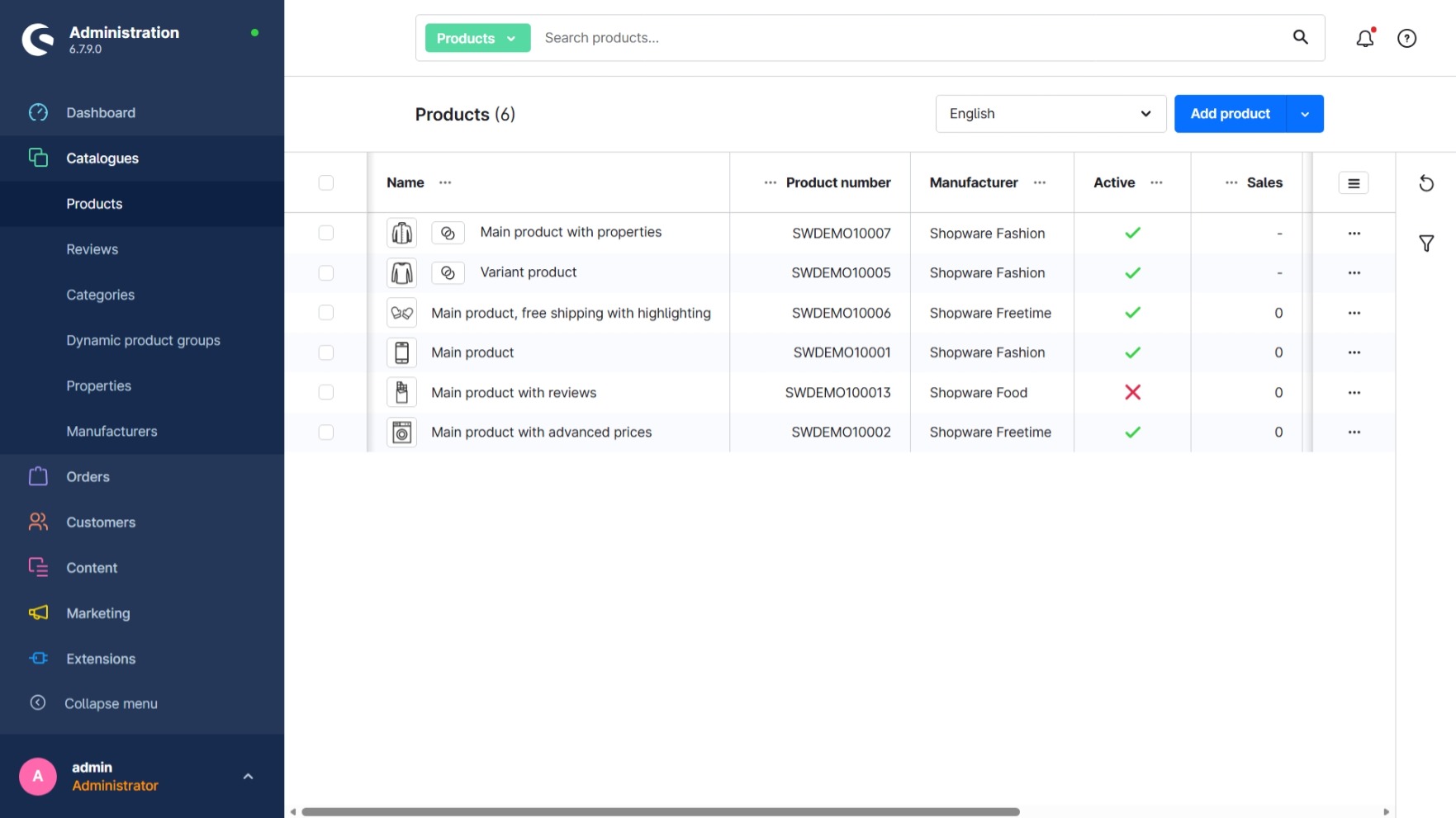The width and height of the screenshot is (1456, 818).
Task: Tick checkbox for Main product with reviews
Action: pos(326,392)
